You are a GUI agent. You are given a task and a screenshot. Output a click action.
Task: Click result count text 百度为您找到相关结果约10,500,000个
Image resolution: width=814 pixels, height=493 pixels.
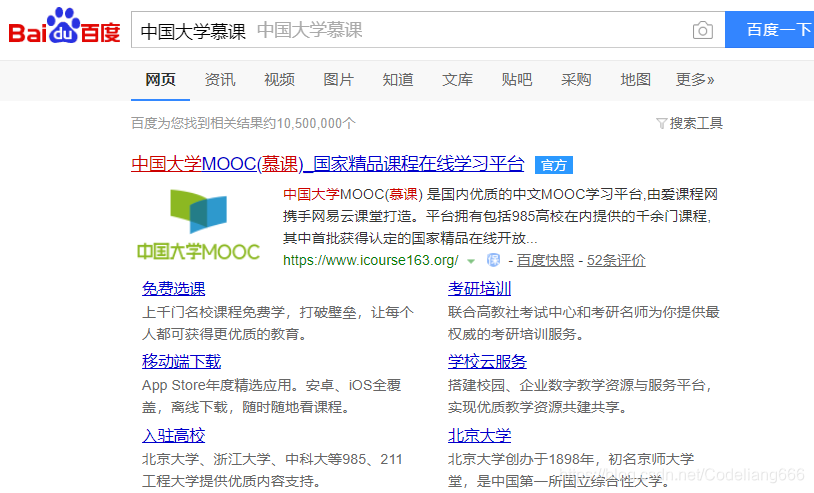click(x=243, y=124)
